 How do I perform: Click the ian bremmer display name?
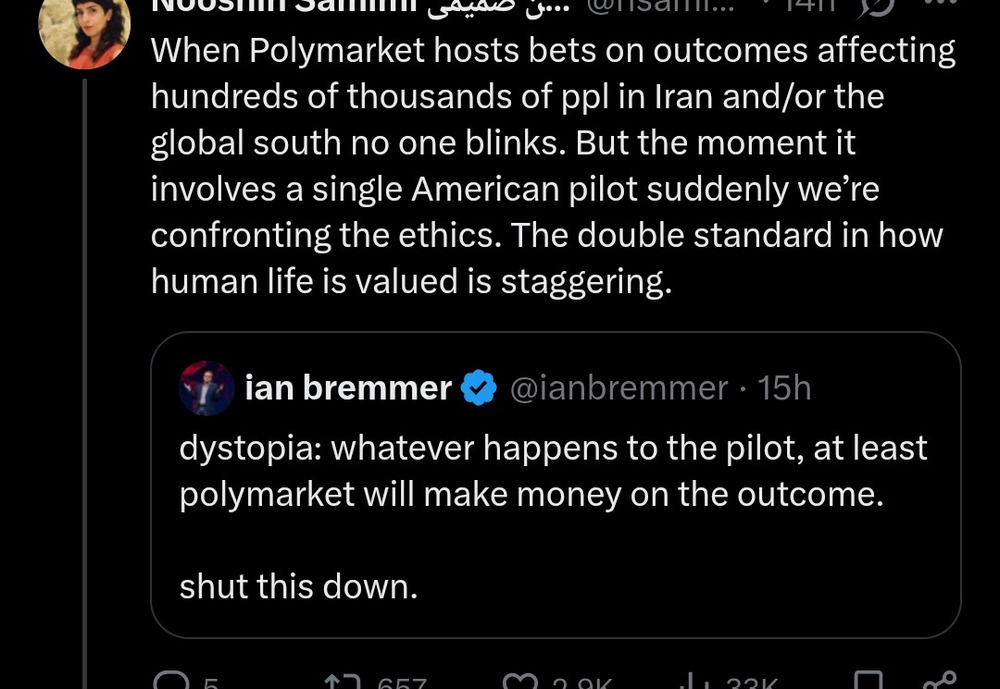[348, 388]
